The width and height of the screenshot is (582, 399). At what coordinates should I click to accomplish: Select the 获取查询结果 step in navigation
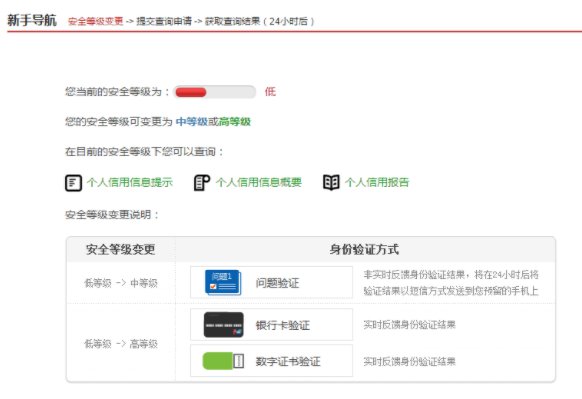232,21
